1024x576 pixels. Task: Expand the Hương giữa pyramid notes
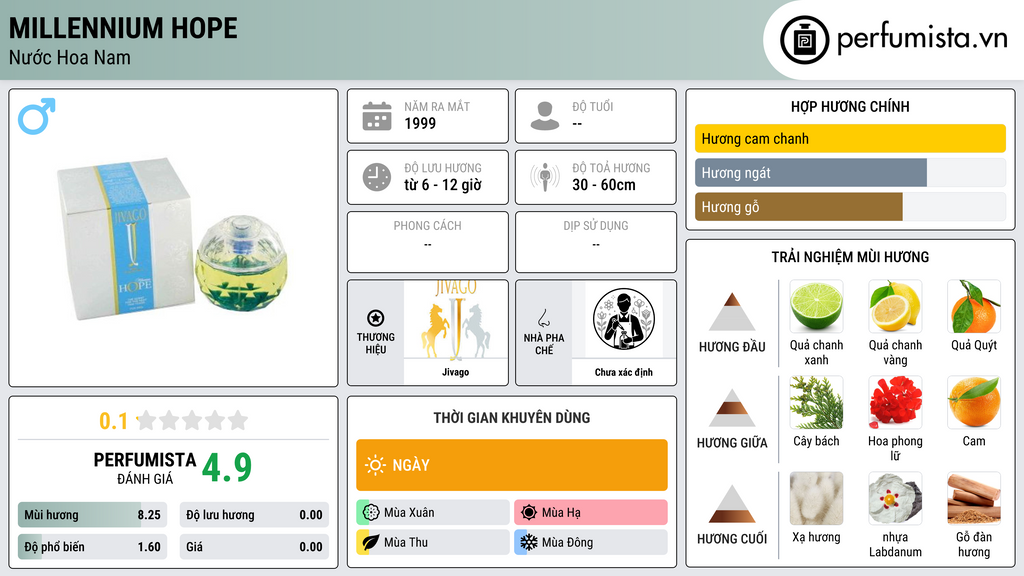tap(732, 419)
